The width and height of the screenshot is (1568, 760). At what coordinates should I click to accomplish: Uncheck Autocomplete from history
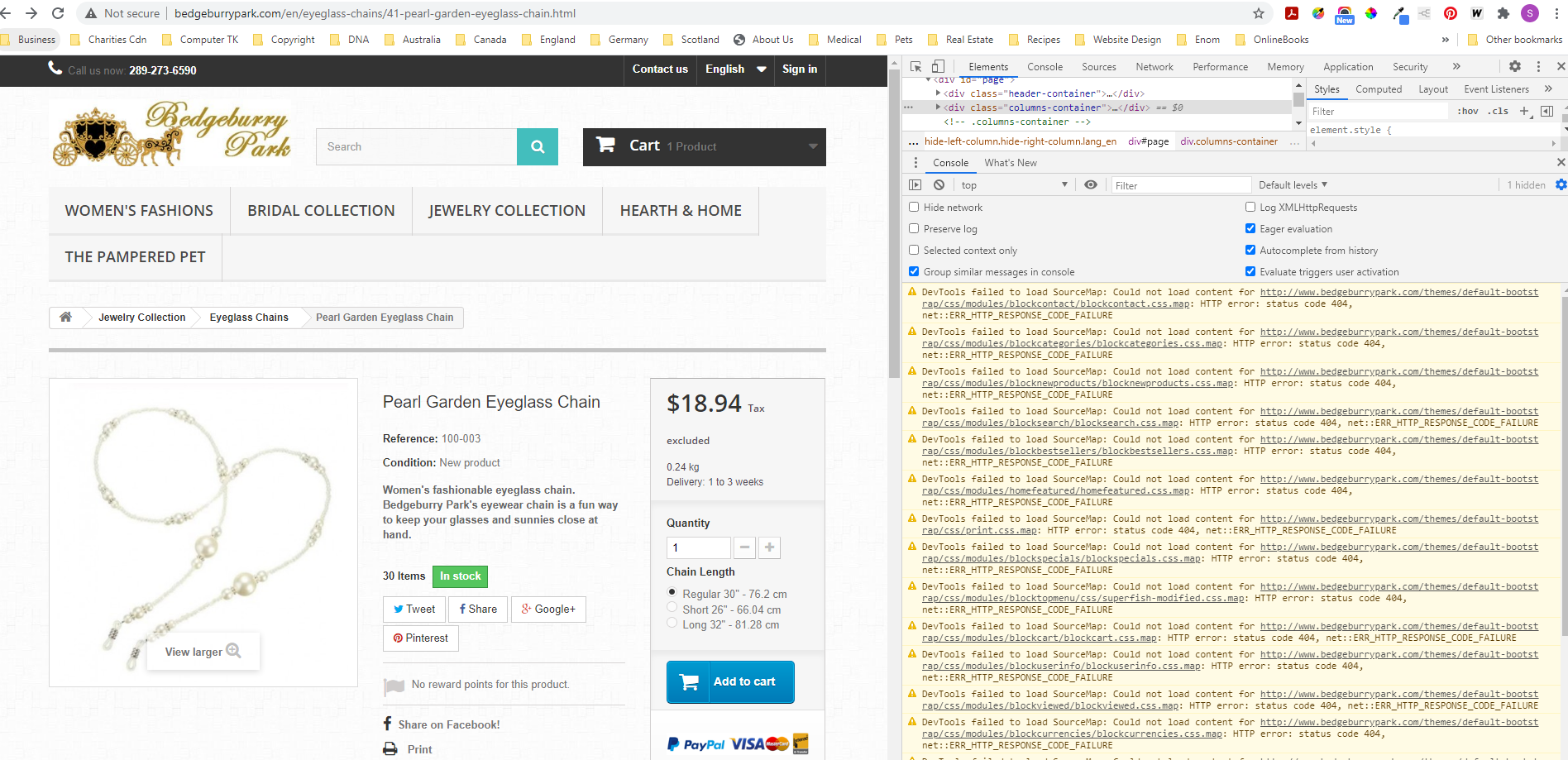coord(1250,250)
